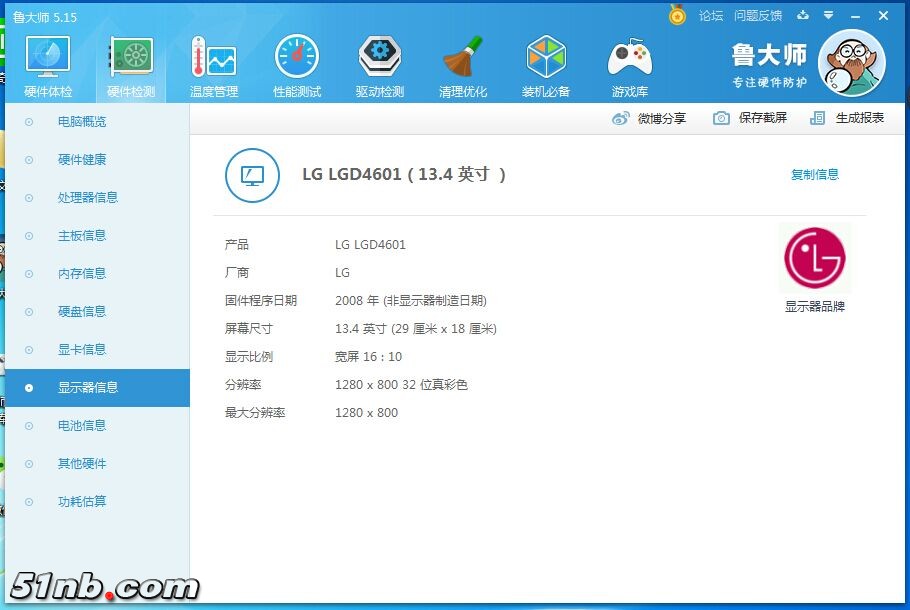This screenshot has height=610, width=910.
Task: Open 驱动检测 driver scanner
Action: point(379,63)
